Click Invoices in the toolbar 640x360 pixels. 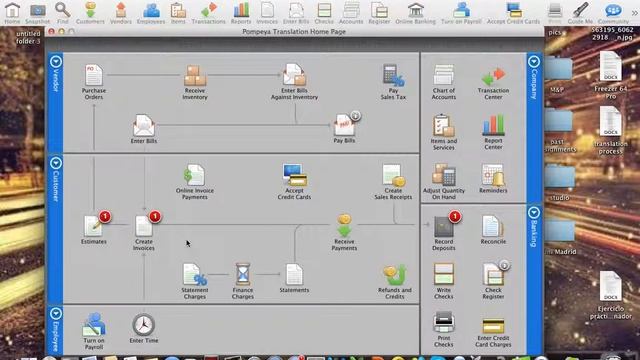[267, 13]
